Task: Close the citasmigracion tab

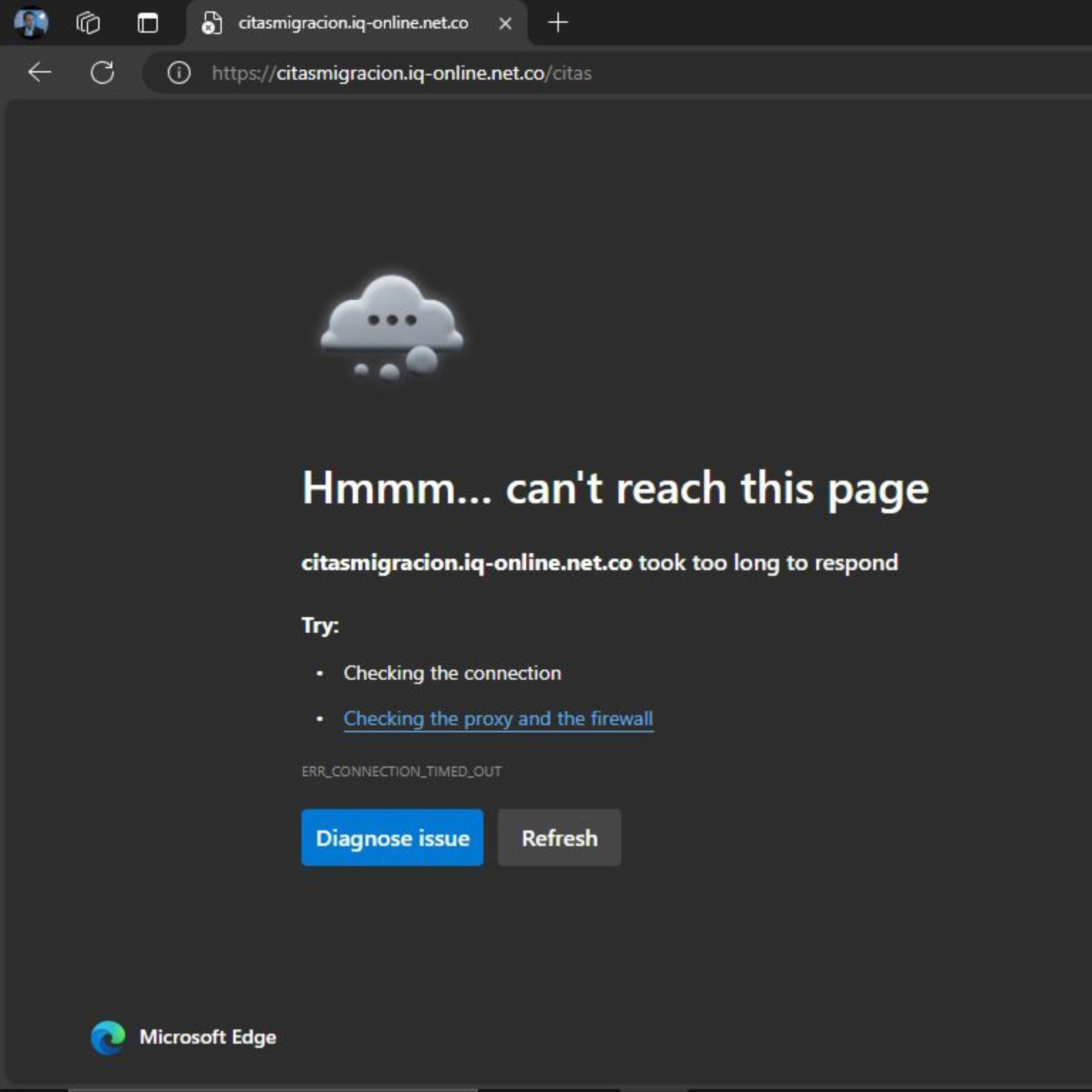Action: point(505,23)
